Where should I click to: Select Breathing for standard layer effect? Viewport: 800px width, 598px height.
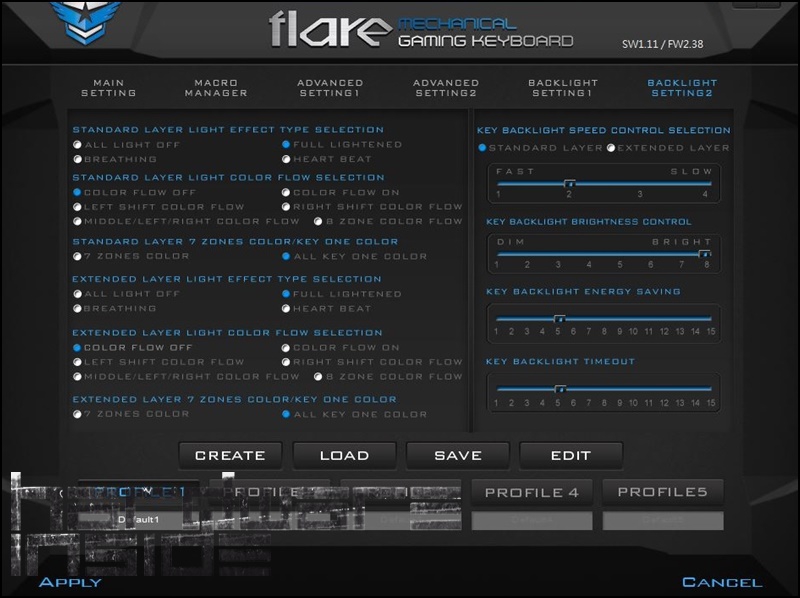(x=78, y=159)
